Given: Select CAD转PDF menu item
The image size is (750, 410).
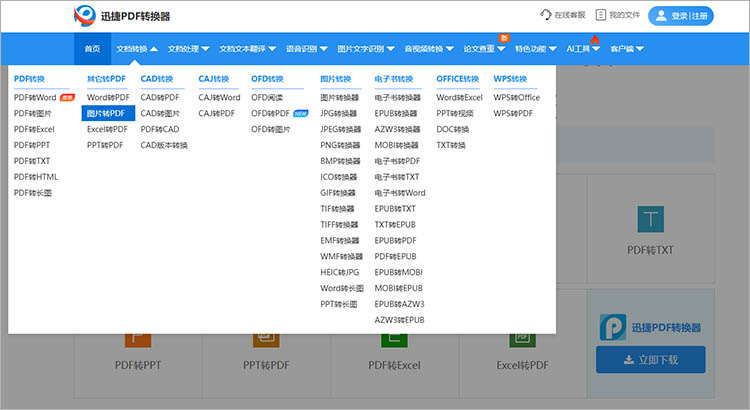Looking at the screenshot, I should click(x=160, y=98).
